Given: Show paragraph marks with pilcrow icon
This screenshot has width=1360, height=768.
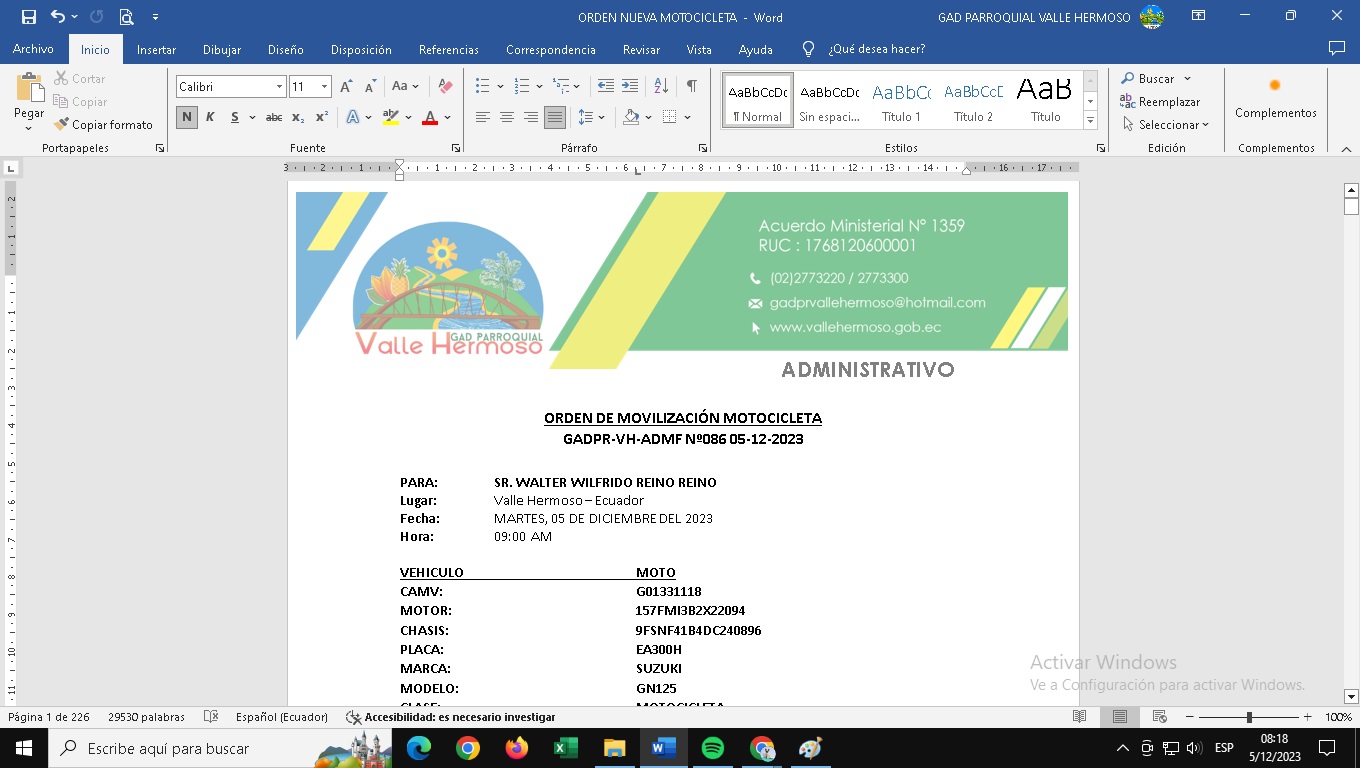Looking at the screenshot, I should 691,87.
